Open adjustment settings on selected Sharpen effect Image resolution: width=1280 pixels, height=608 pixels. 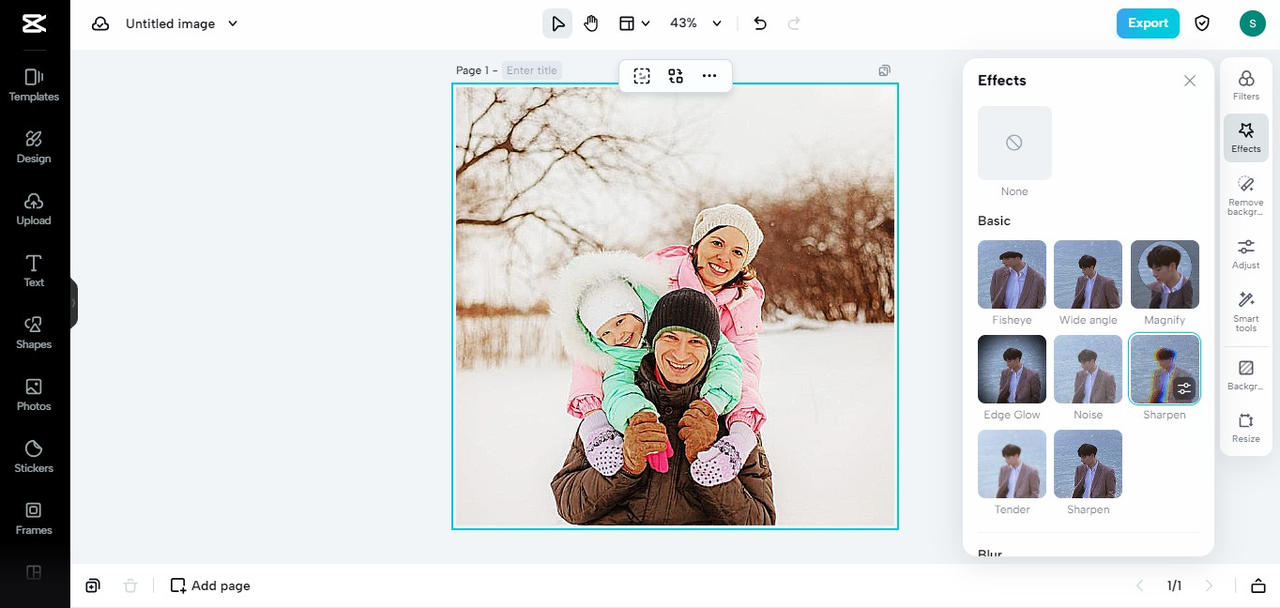[1184, 389]
